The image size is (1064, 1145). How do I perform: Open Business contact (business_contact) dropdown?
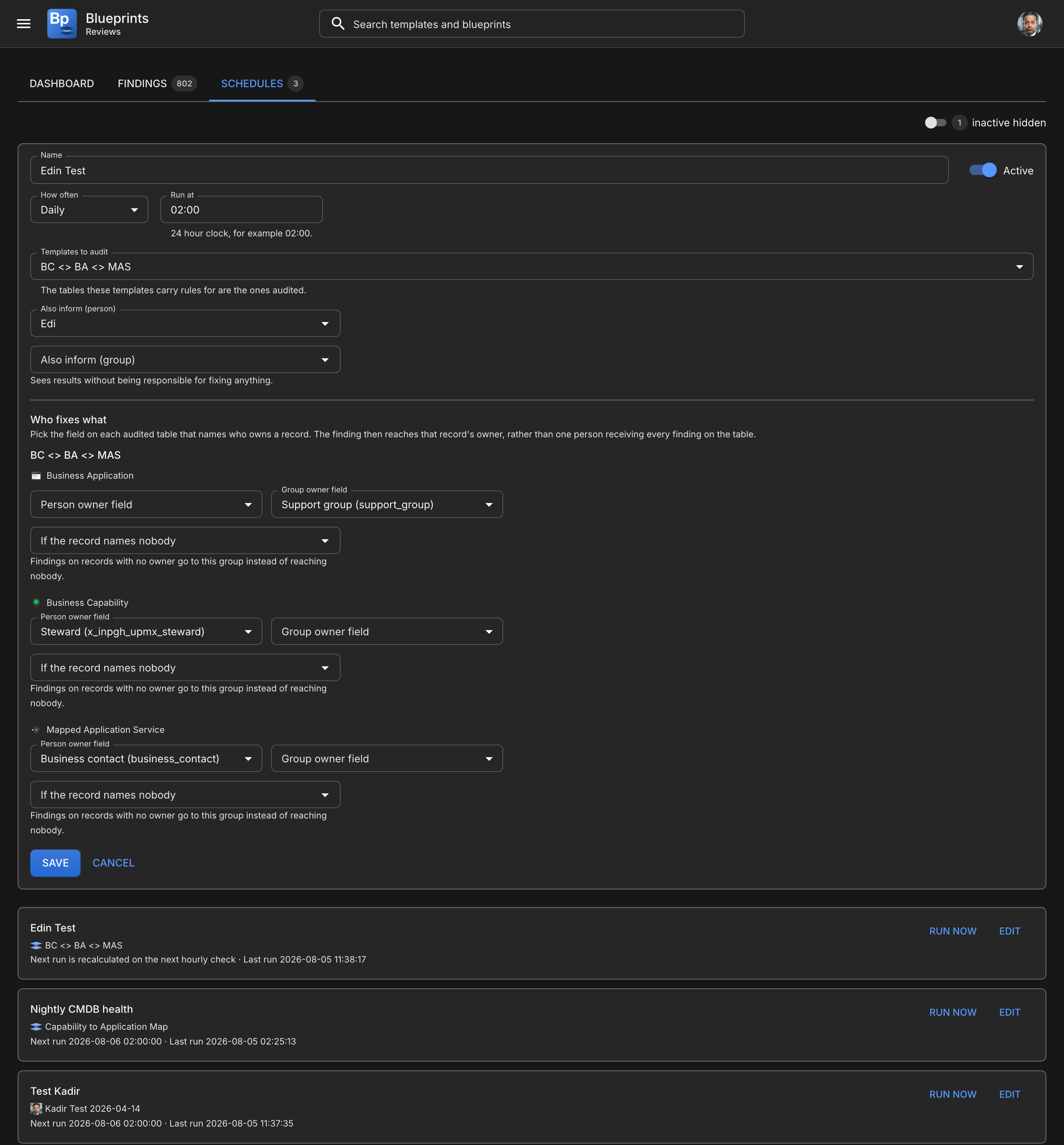[x=146, y=759]
